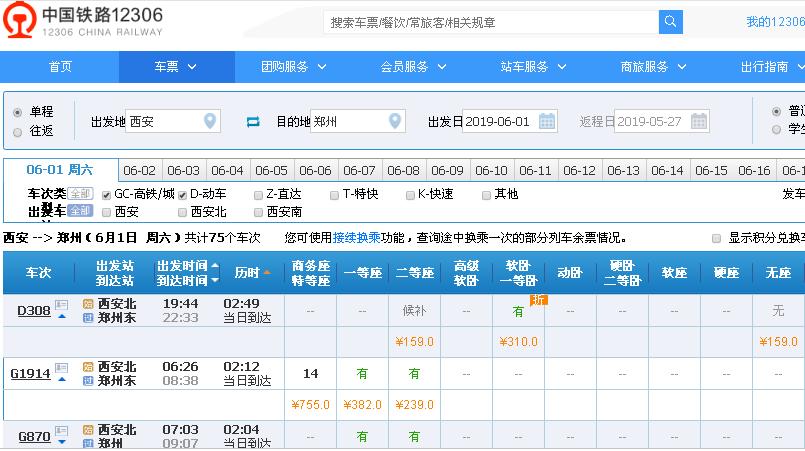Enable the T-特快 checkbox
This screenshot has width=805, height=451.
click(334, 195)
